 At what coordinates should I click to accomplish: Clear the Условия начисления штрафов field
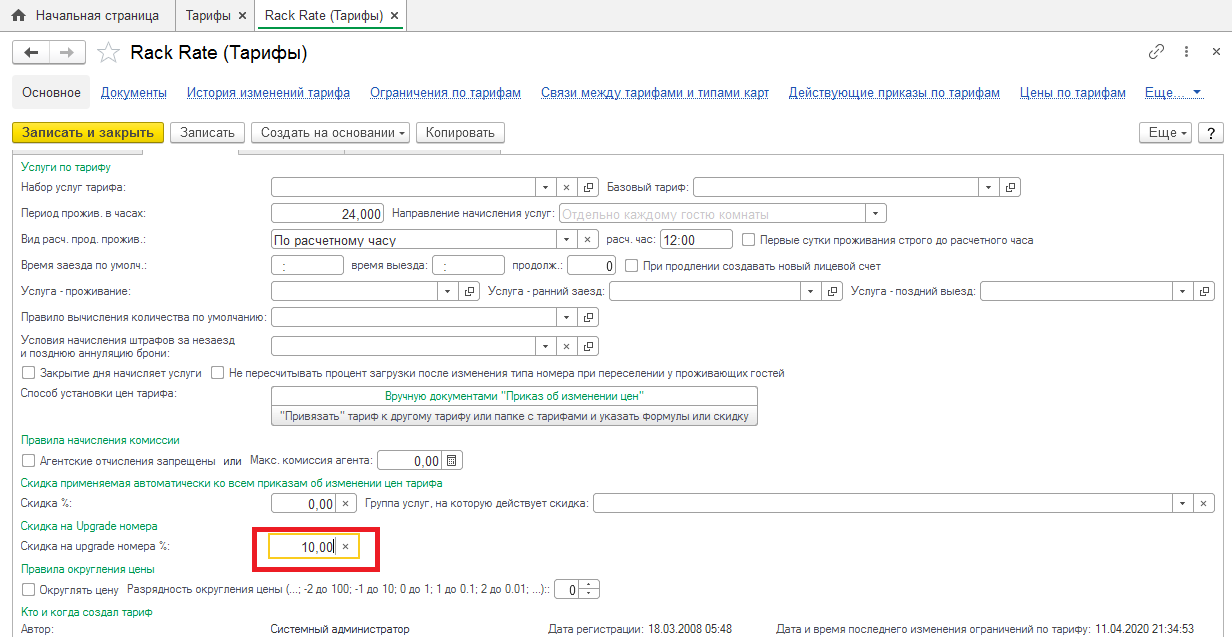pyautogui.click(x=566, y=346)
